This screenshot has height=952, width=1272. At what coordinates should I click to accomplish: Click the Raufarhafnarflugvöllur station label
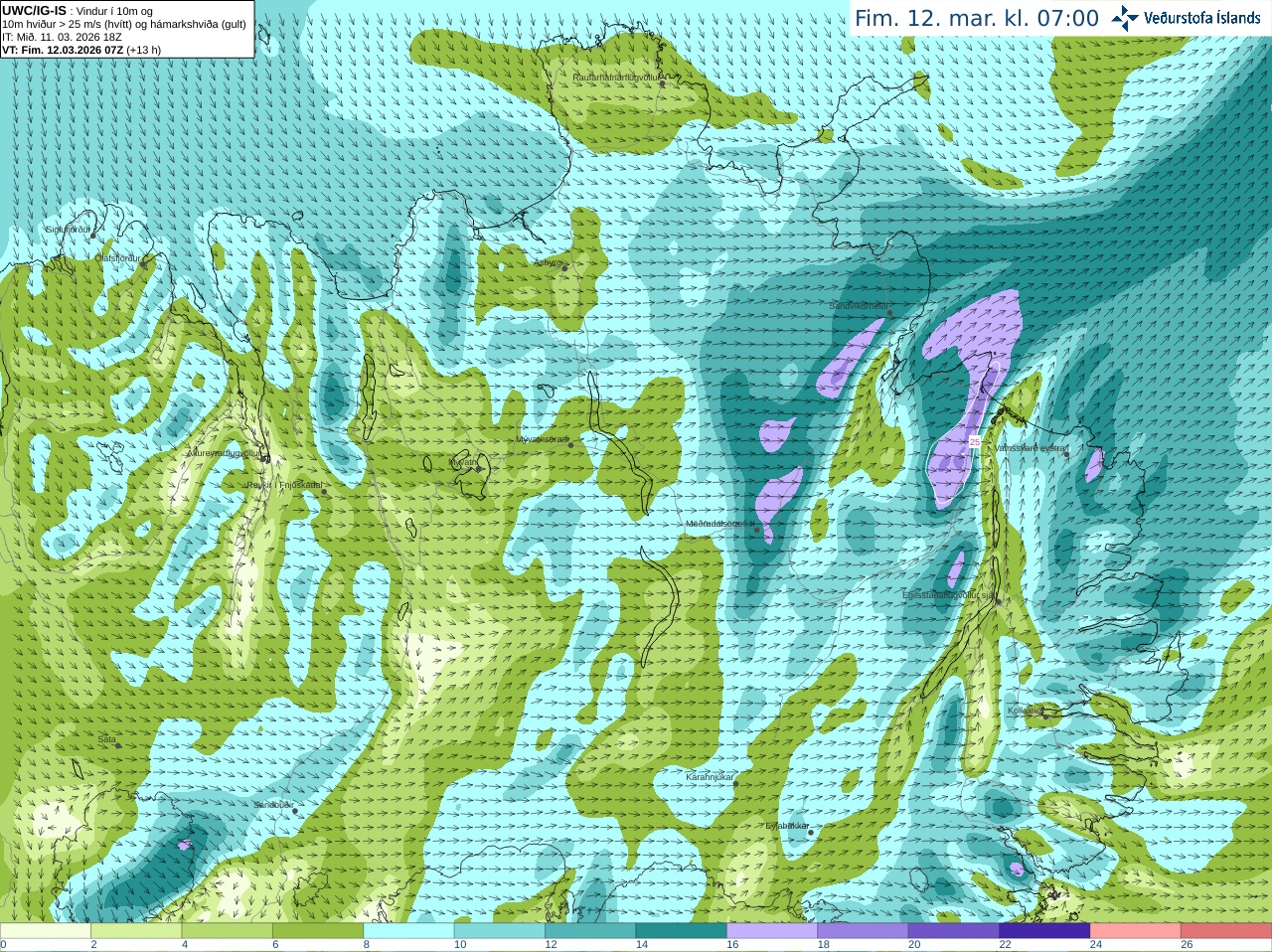coord(617,77)
